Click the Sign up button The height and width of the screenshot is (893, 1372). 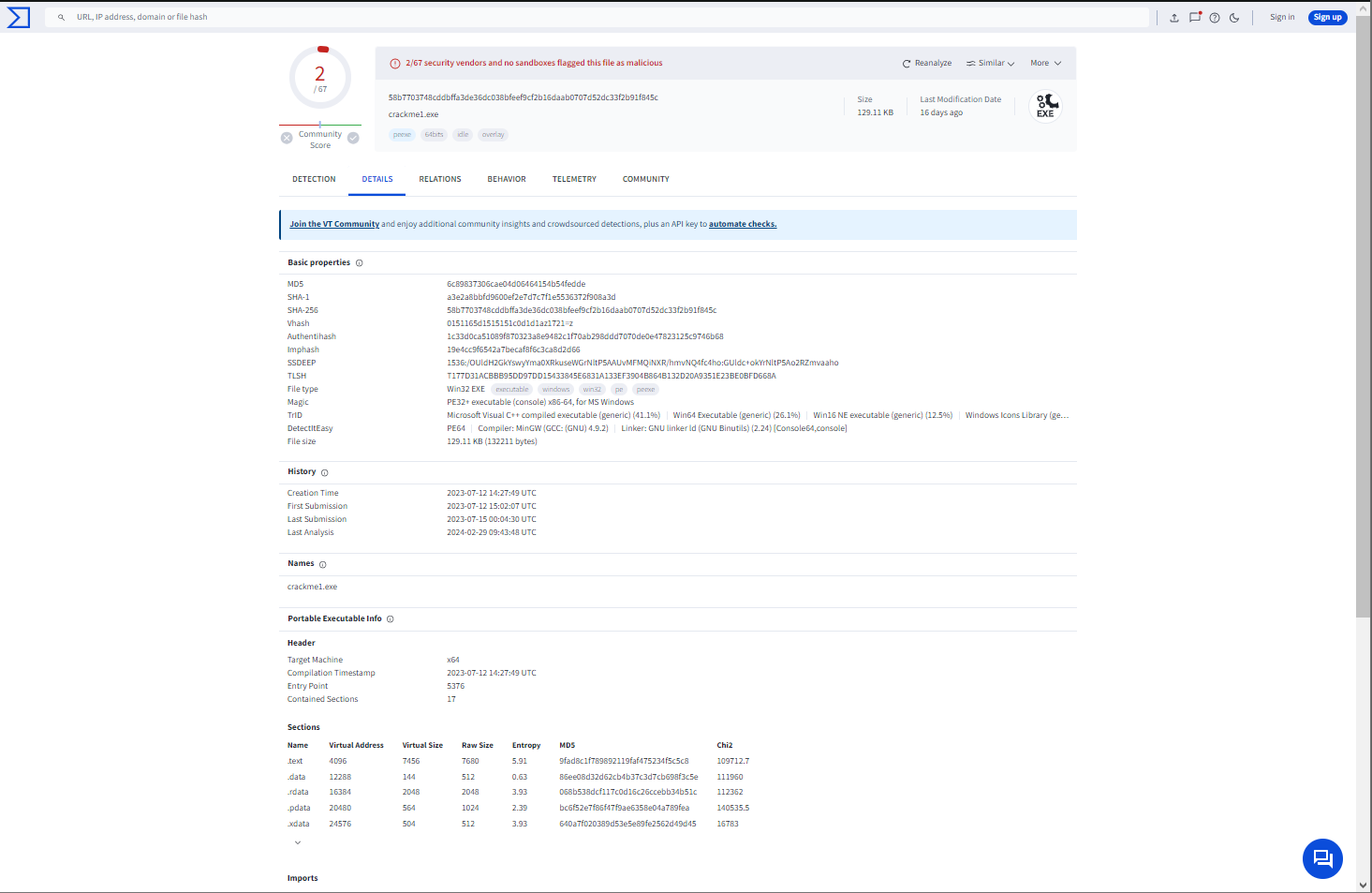1327,17
